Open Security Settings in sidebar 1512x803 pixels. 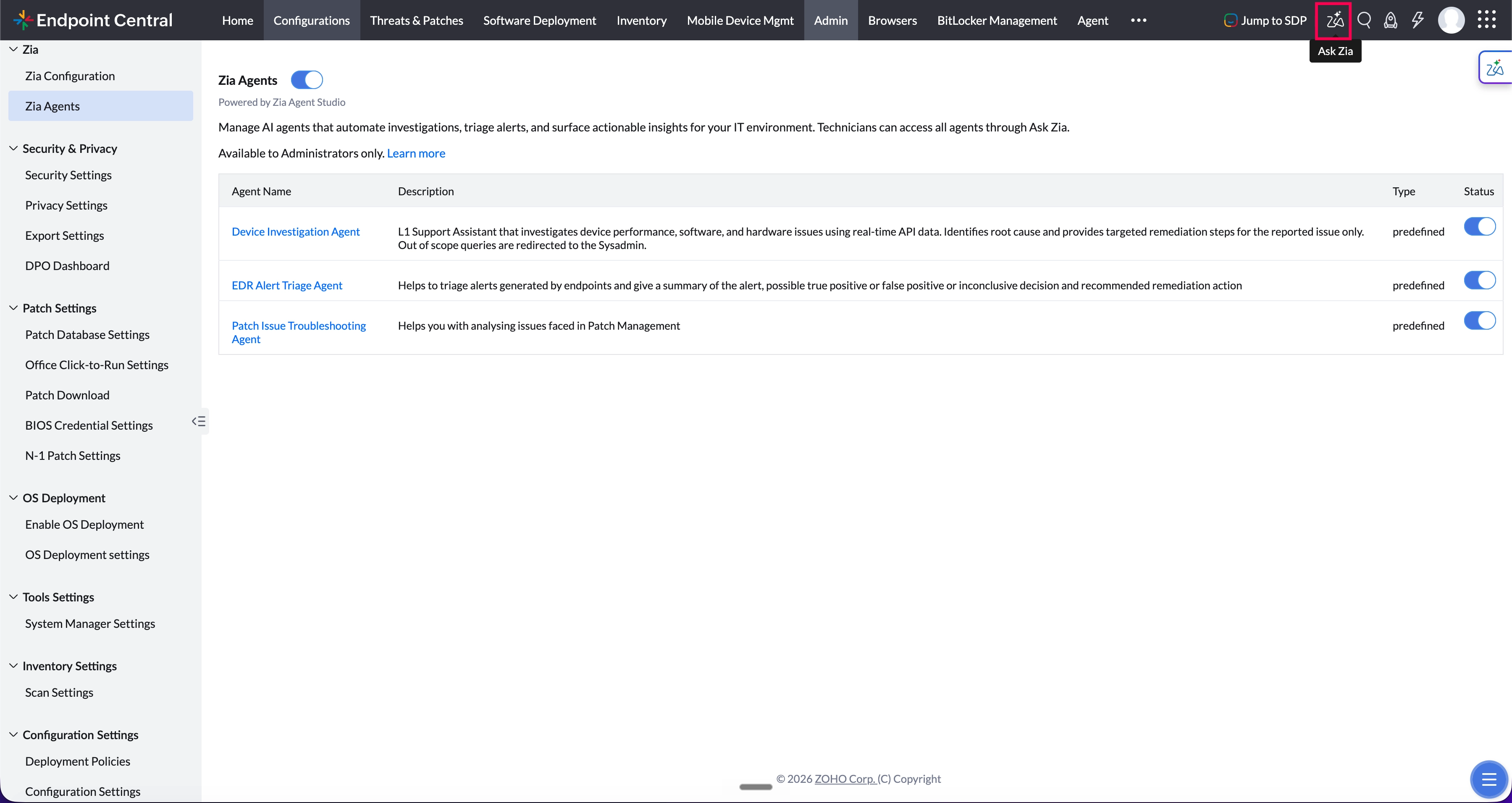click(100, 175)
